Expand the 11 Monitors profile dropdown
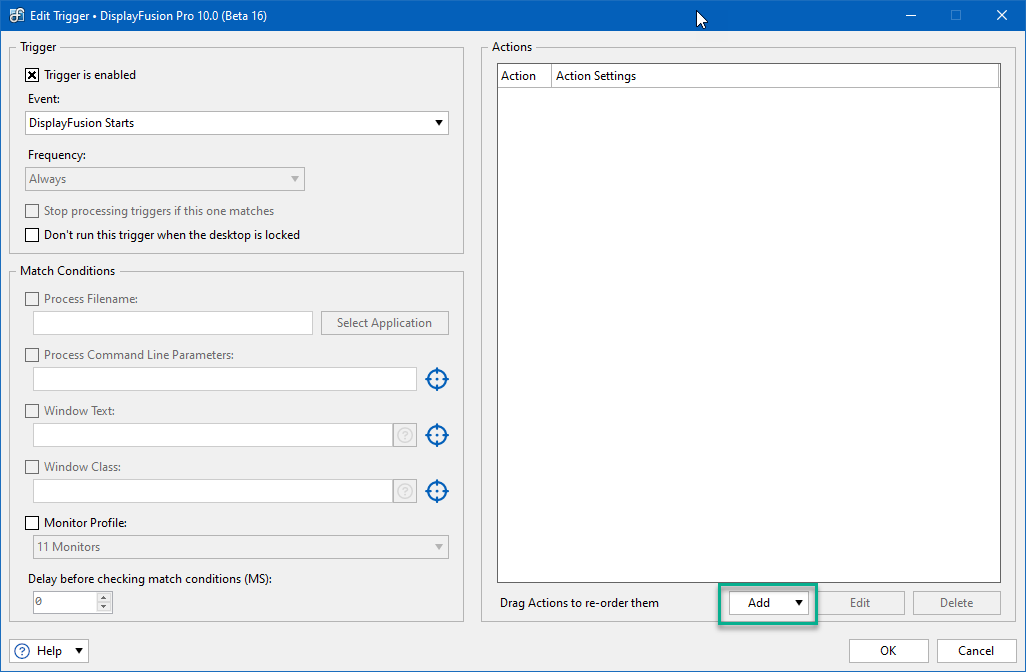1026x672 pixels. [241, 547]
